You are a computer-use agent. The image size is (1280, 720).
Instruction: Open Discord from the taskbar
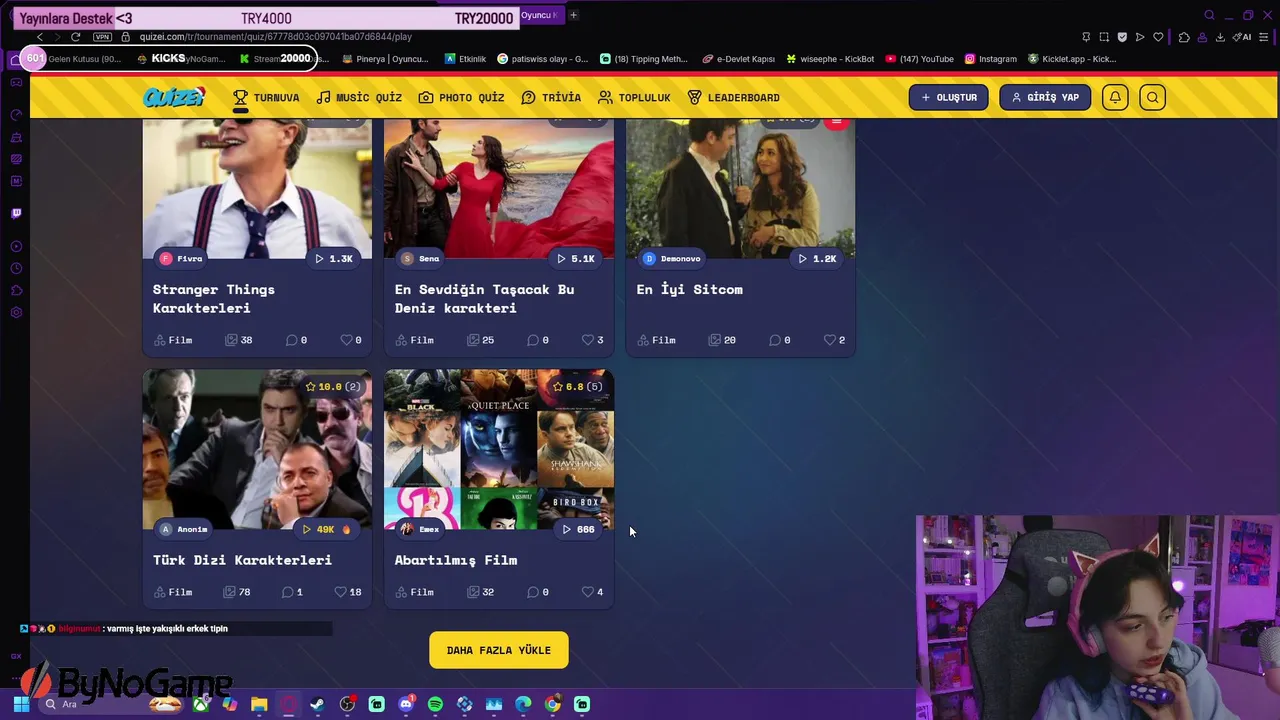pos(406,704)
